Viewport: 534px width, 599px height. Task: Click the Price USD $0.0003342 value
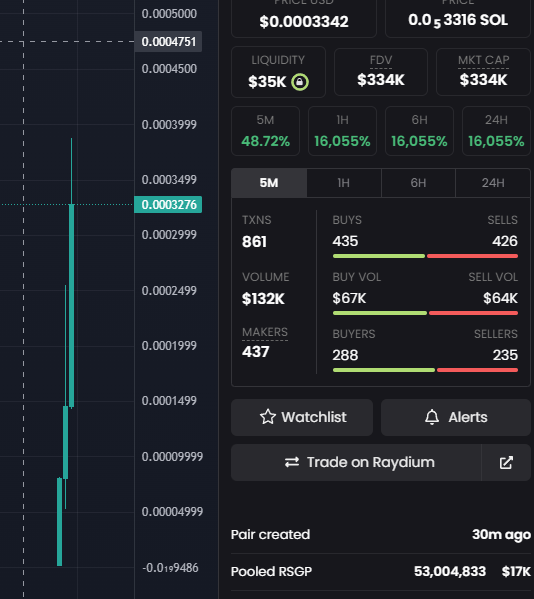coord(304,22)
